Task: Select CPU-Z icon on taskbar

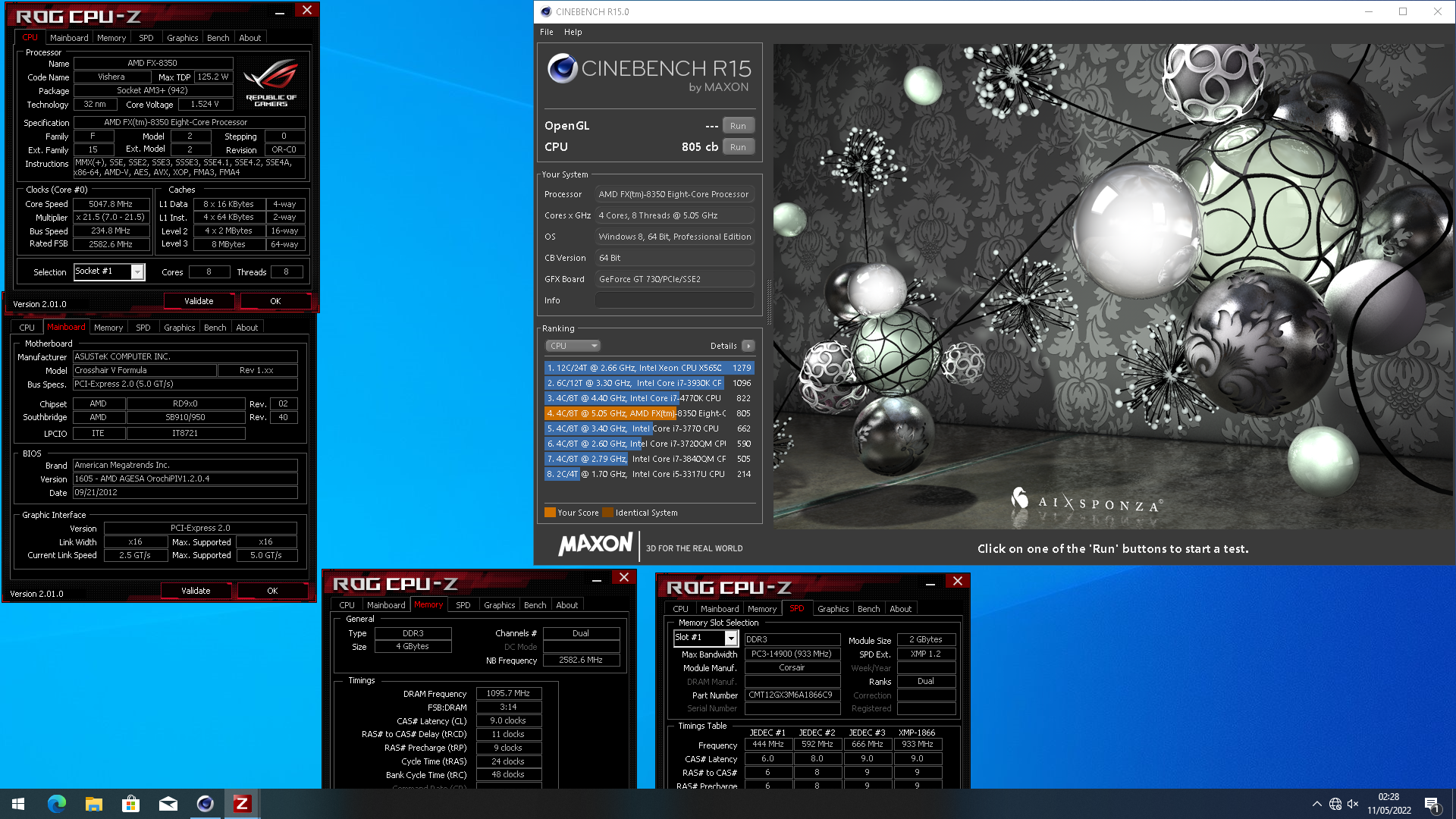Action: 242,804
